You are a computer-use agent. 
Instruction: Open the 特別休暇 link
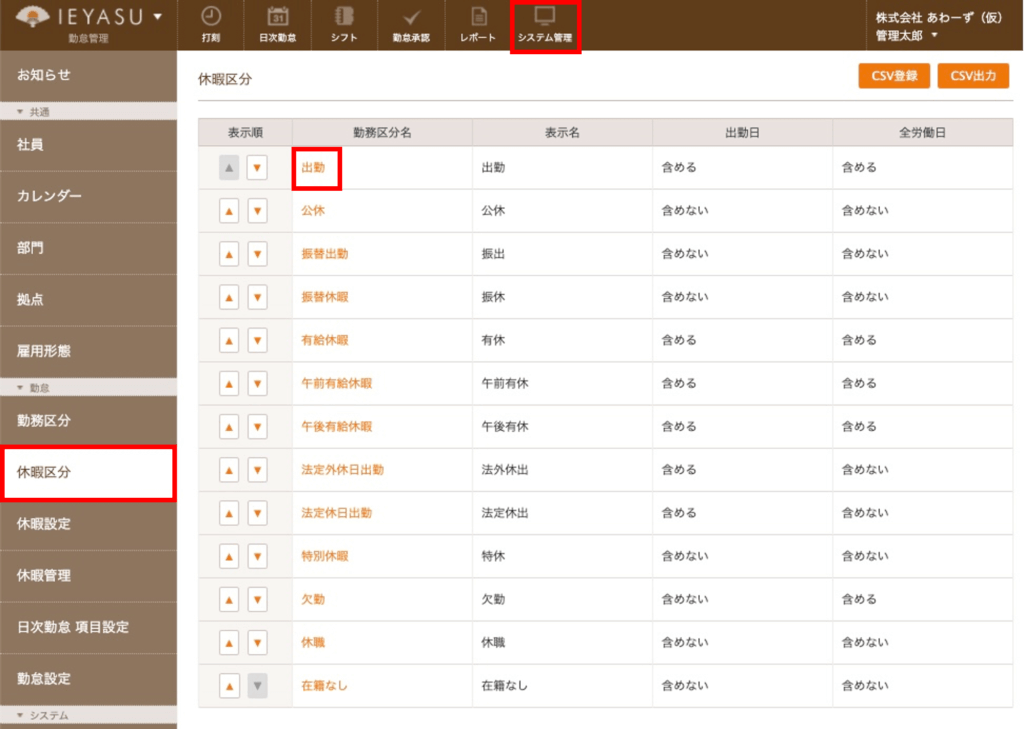pyautogui.click(x=325, y=555)
